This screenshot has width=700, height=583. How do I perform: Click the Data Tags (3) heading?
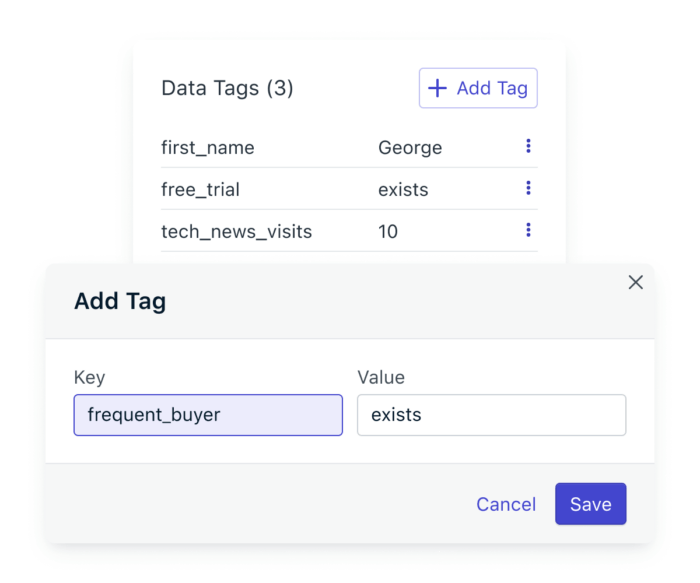coord(227,88)
